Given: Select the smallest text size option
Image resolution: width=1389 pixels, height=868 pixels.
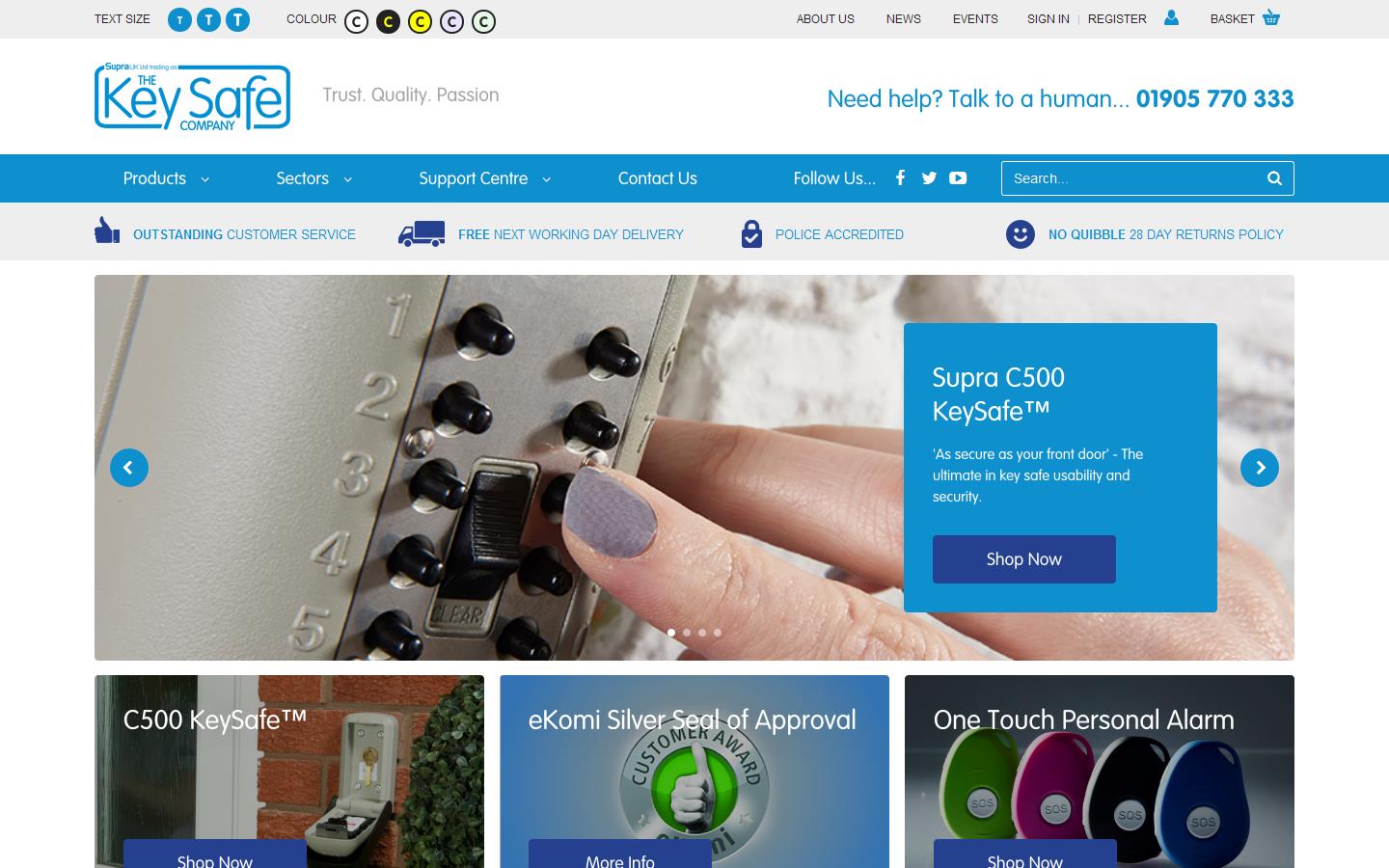Looking at the screenshot, I should [179, 19].
